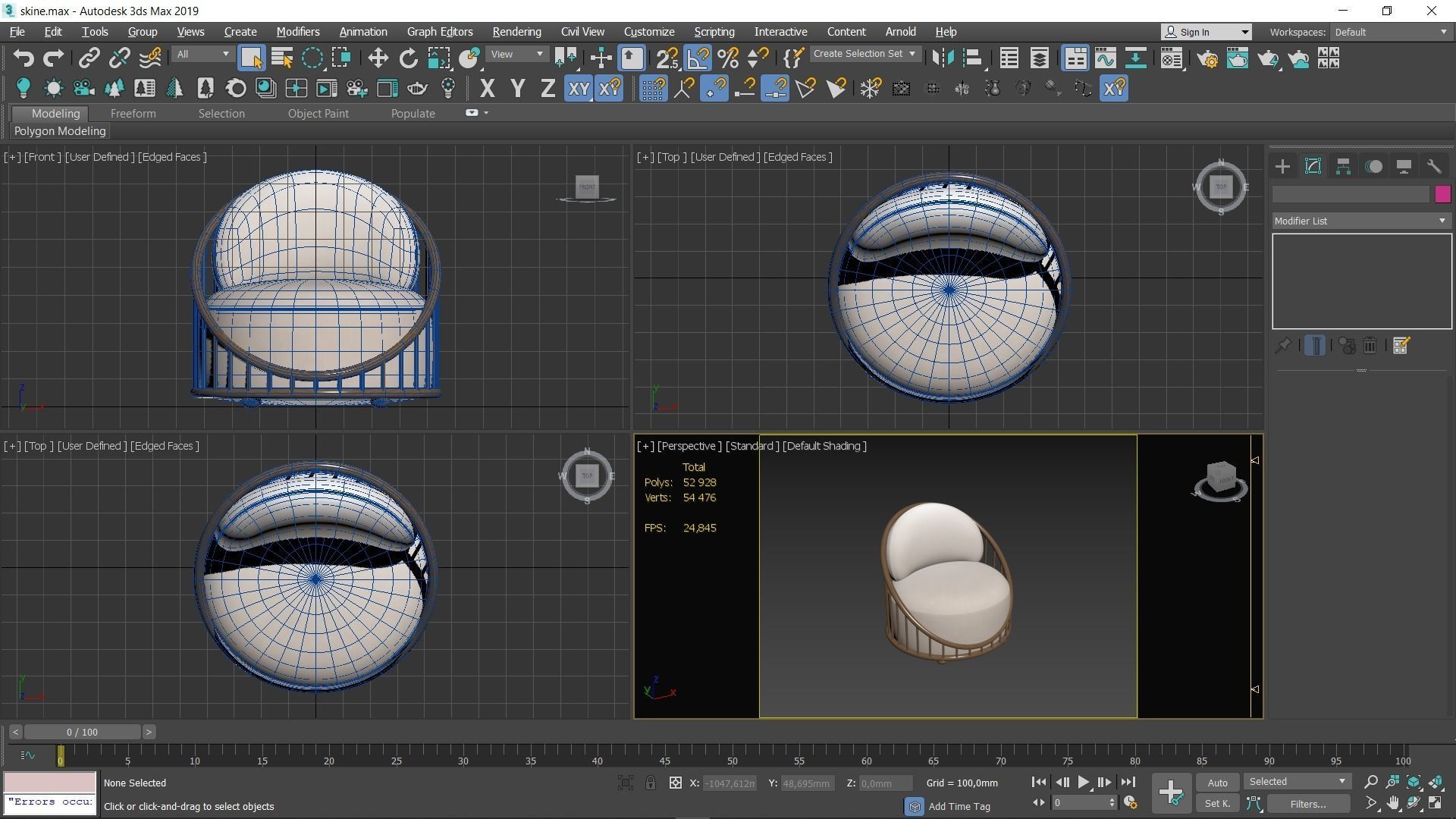Click the Redo arrow icon

point(53,58)
